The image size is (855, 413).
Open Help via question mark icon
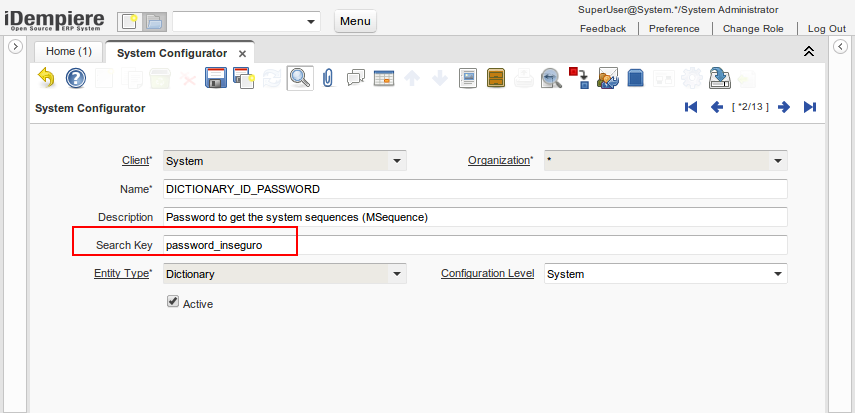coord(76,78)
